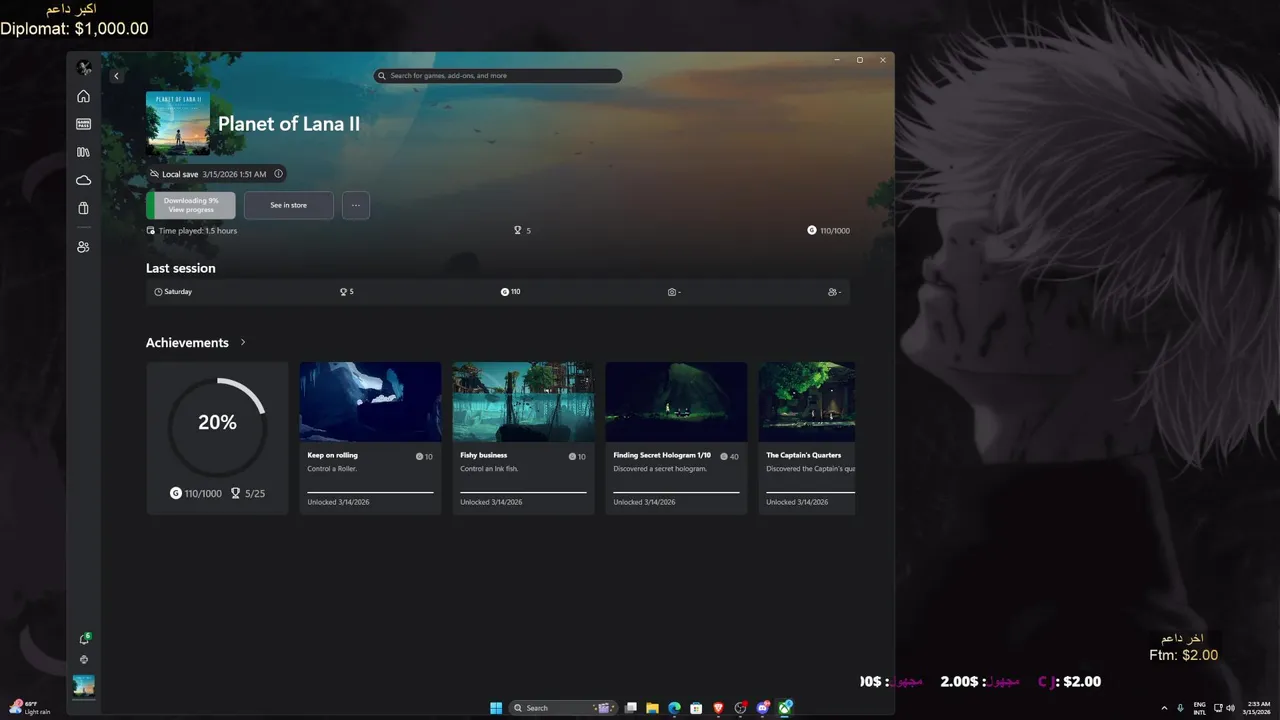Open Microsoft Store from the taskbar
This screenshot has width=1280, height=720.
[x=696, y=708]
